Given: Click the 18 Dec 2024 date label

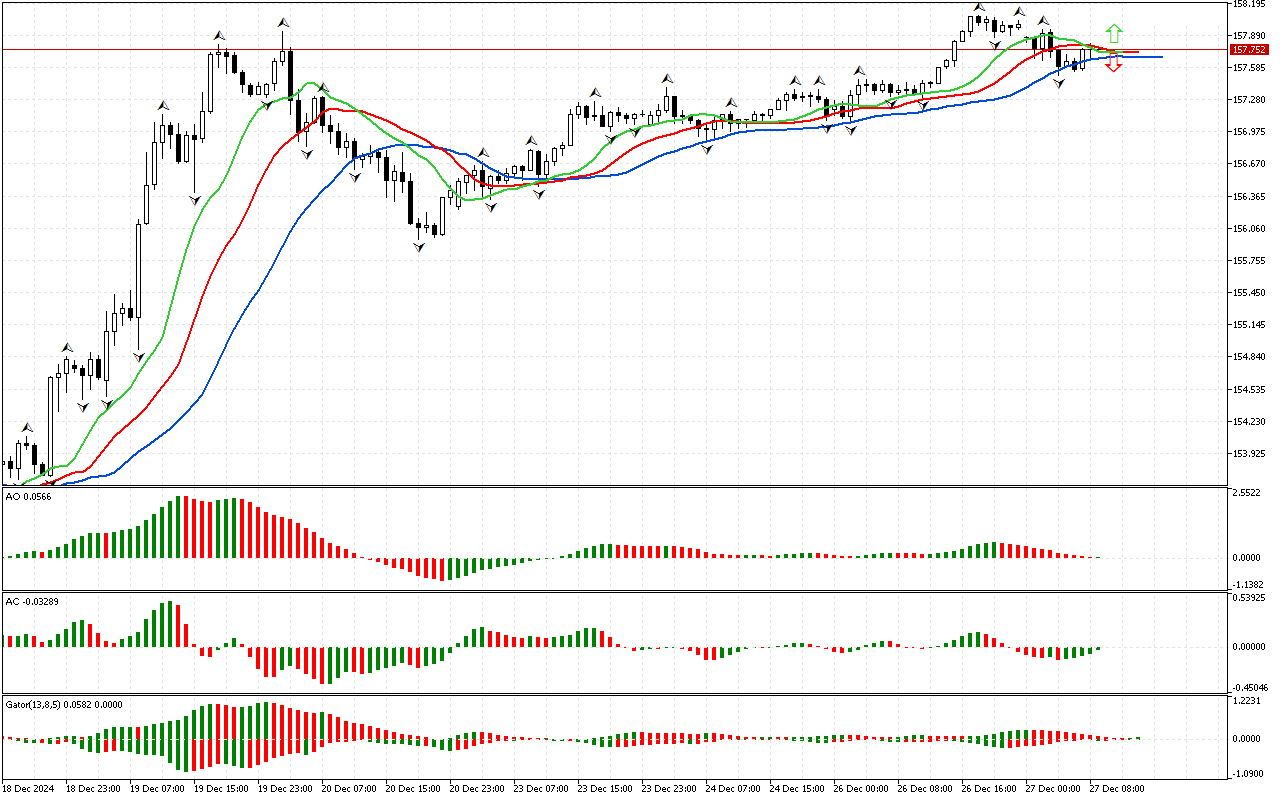Looking at the screenshot, I should [x=28, y=788].
